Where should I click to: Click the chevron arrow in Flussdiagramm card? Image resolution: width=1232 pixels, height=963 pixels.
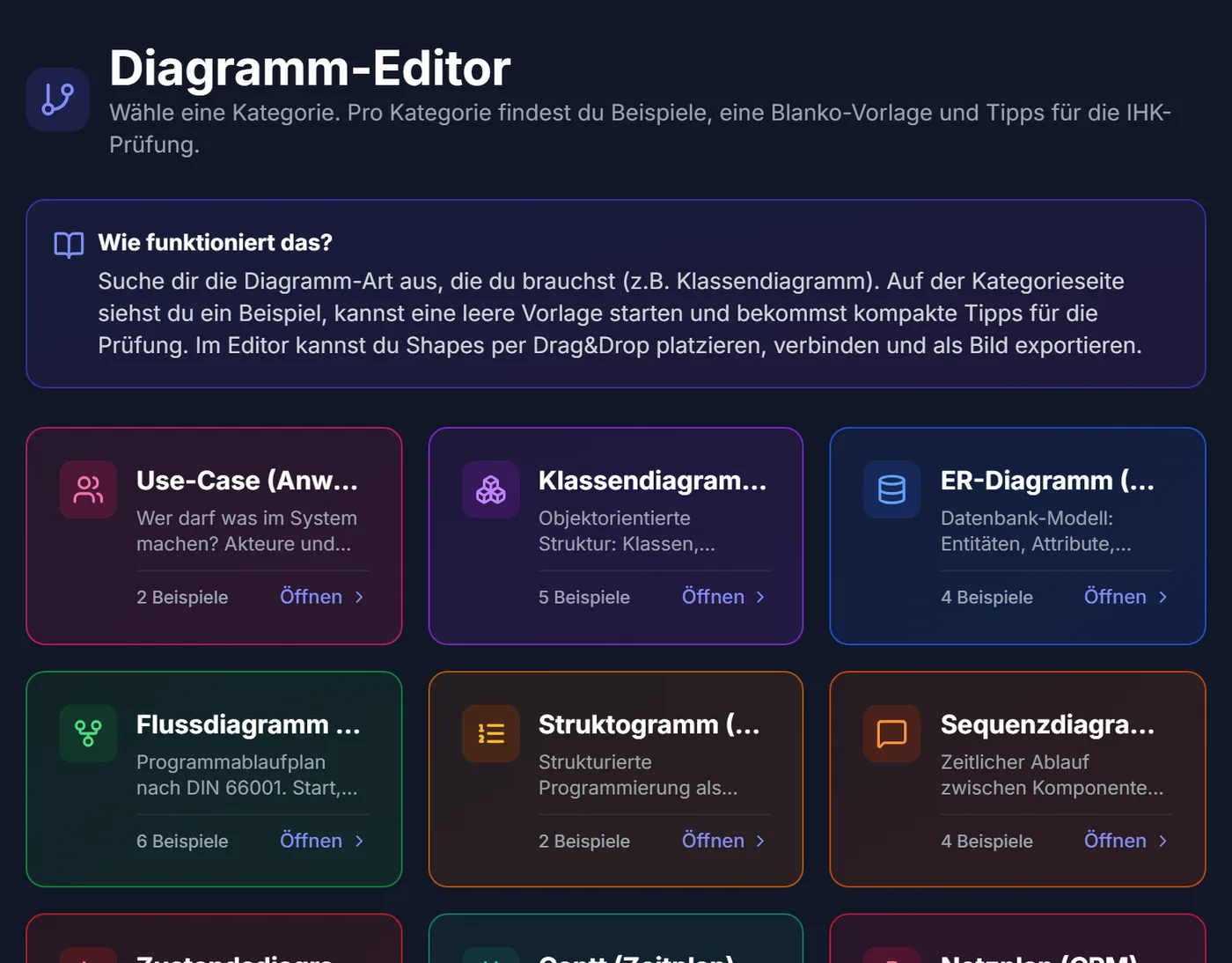tap(359, 841)
